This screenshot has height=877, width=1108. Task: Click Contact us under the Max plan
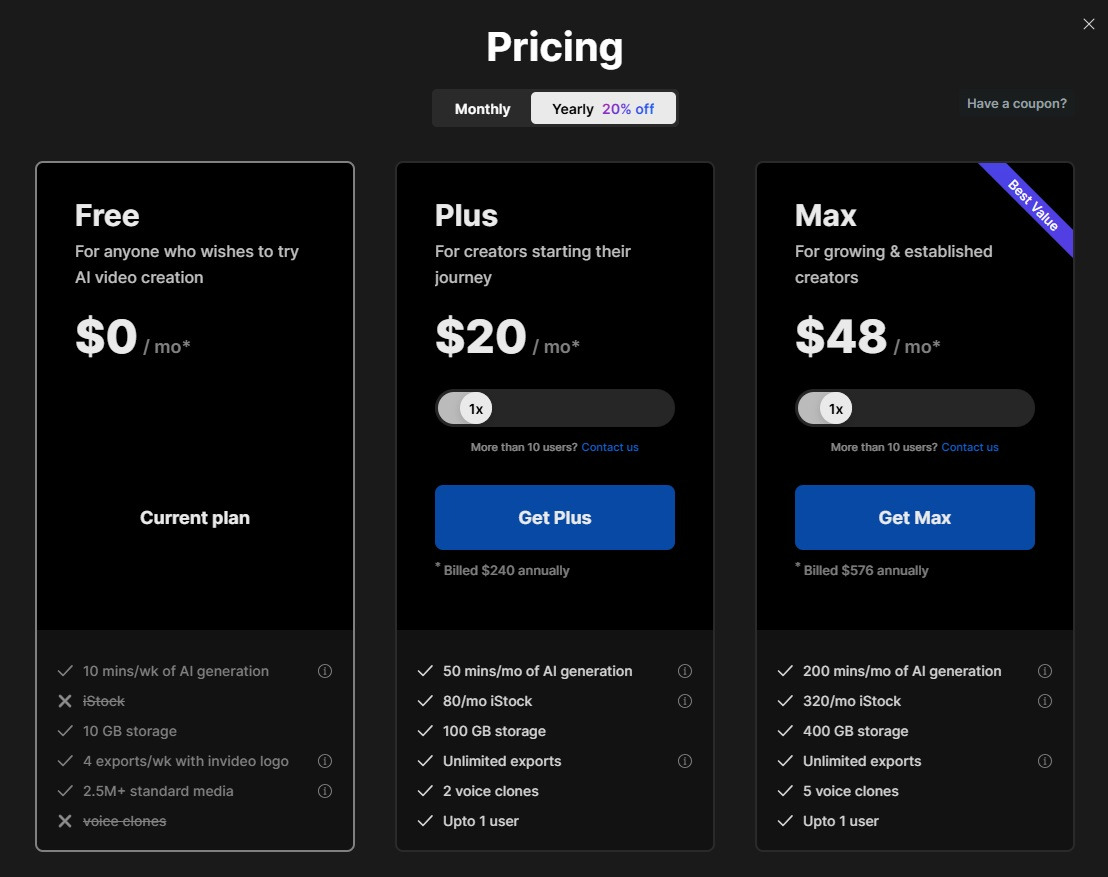(x=970, y=447)
